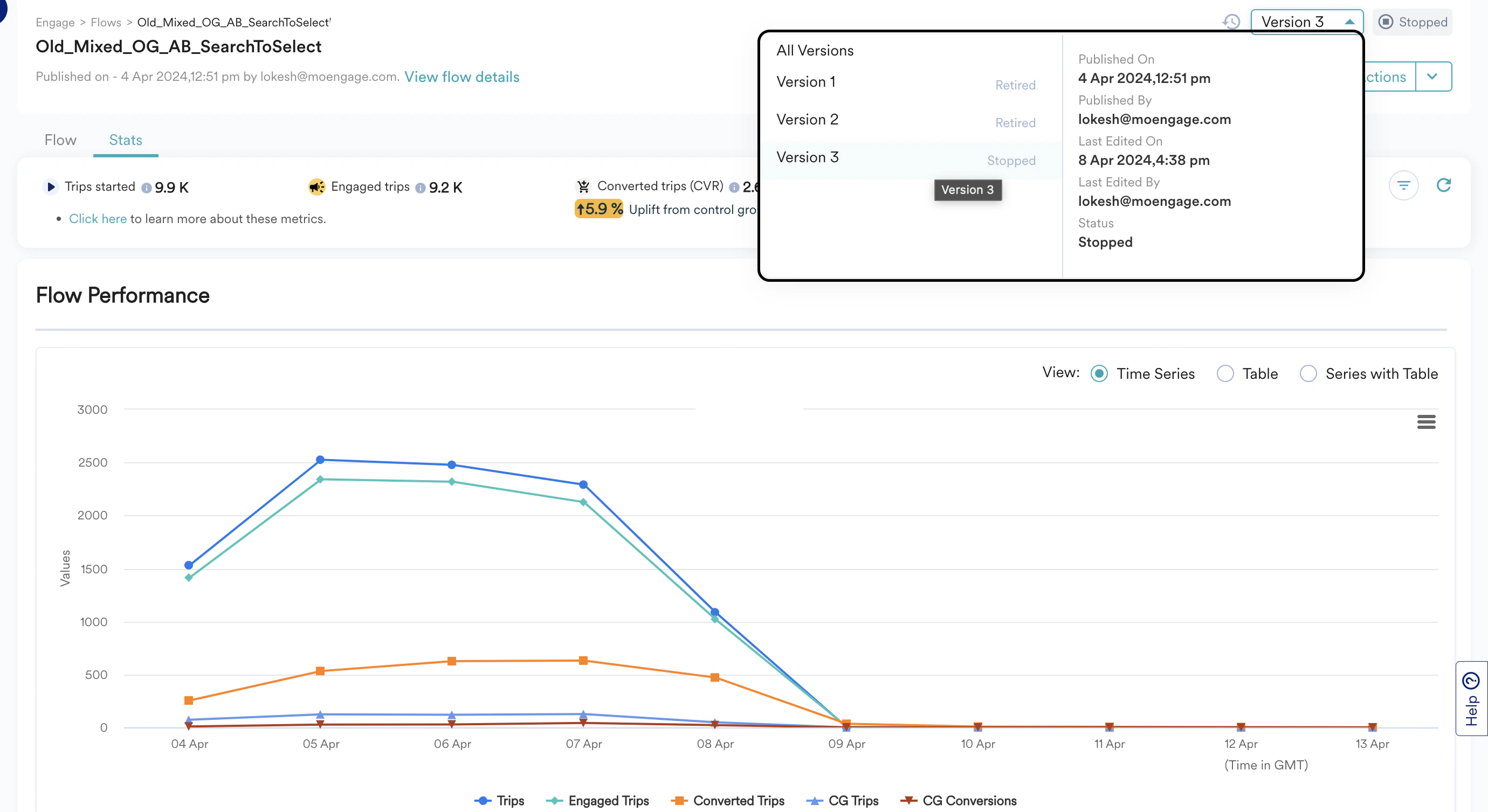This screenshot has width=1488, height=812.
Task: Click here link about metrics
Action: coord(98,219)
